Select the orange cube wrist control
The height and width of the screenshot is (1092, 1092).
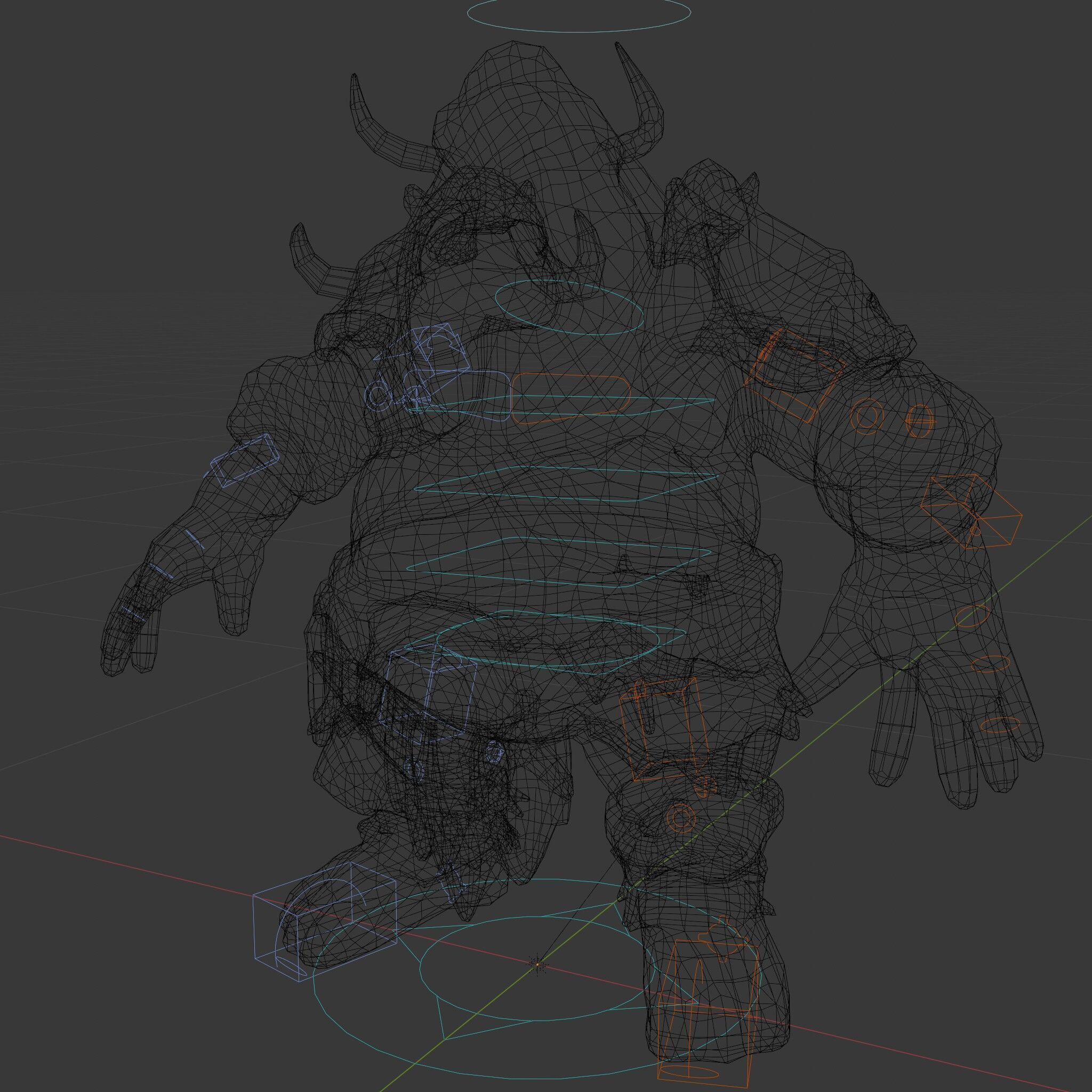coord(970,511)
